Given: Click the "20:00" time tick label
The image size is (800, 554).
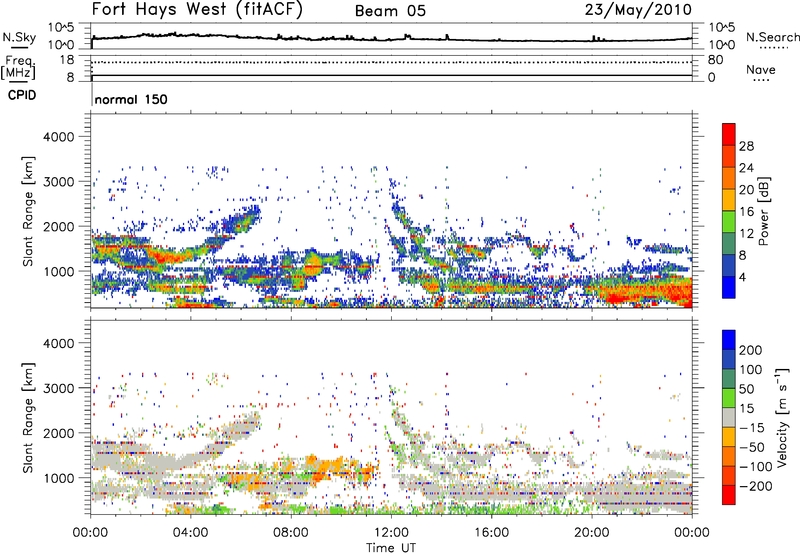Looking at the screenshot, I should coord(591,533).
